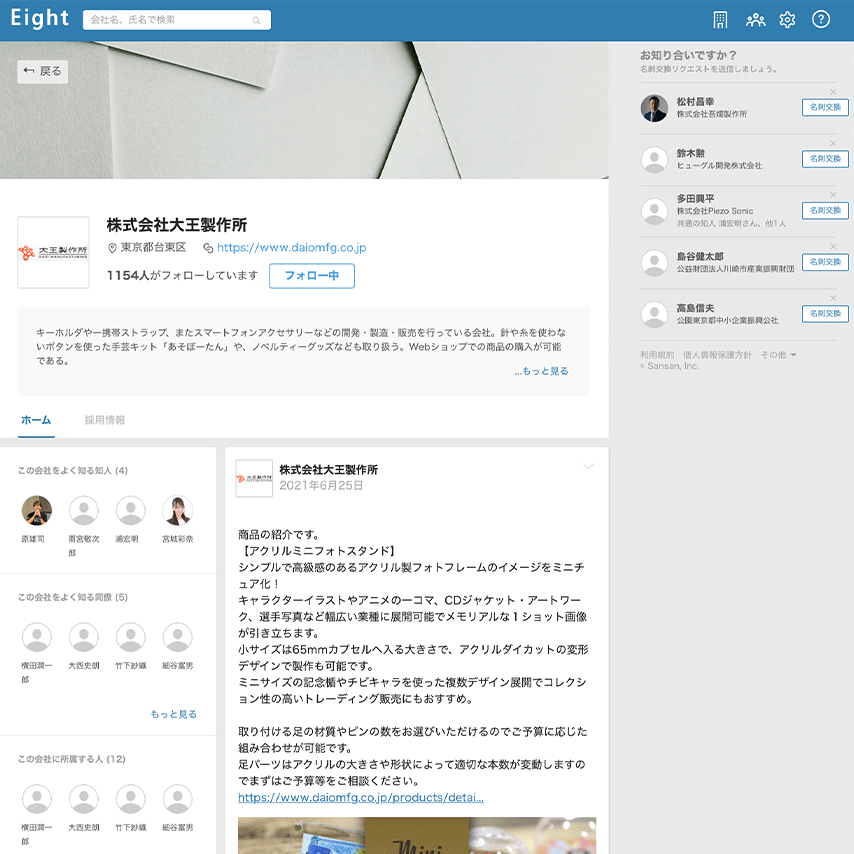Image resolution: width=854 pixels, height=854 pixels.
Task: Open the https://www.daiomfg.co.jp website link
Action: pyautogui.click(x=291, y=247)
